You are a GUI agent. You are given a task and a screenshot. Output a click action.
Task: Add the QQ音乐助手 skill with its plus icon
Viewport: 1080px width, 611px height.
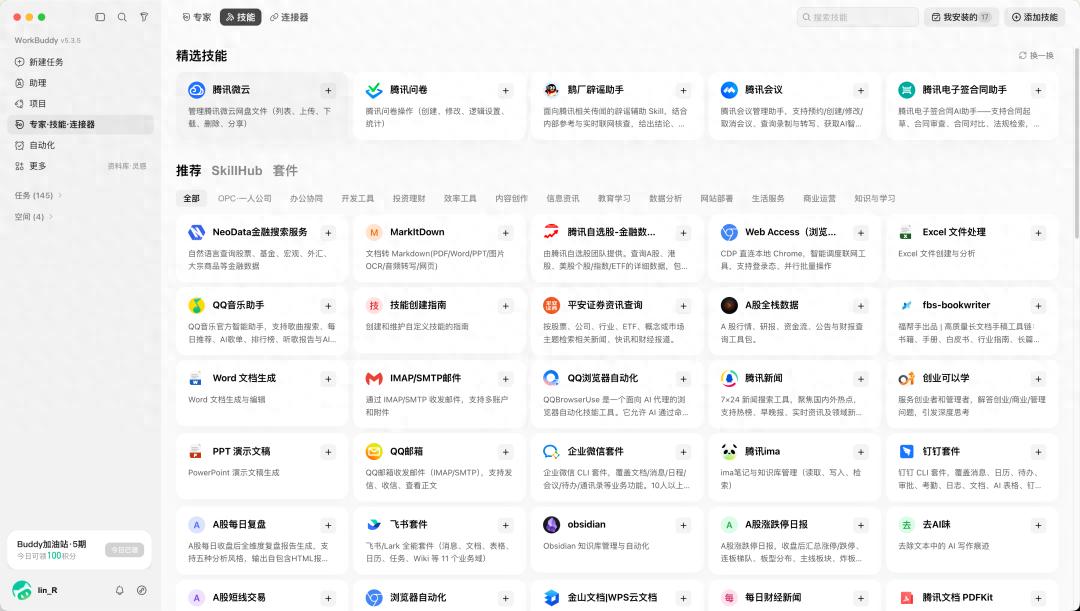328,306
